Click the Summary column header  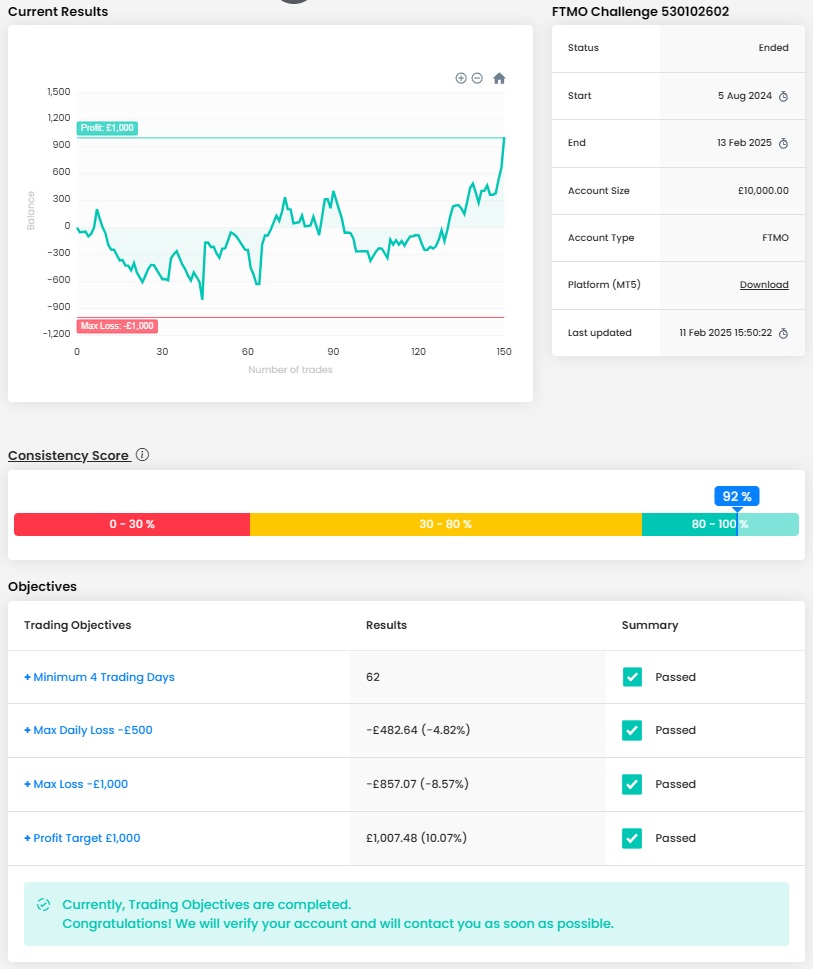(x=650, y=625)
